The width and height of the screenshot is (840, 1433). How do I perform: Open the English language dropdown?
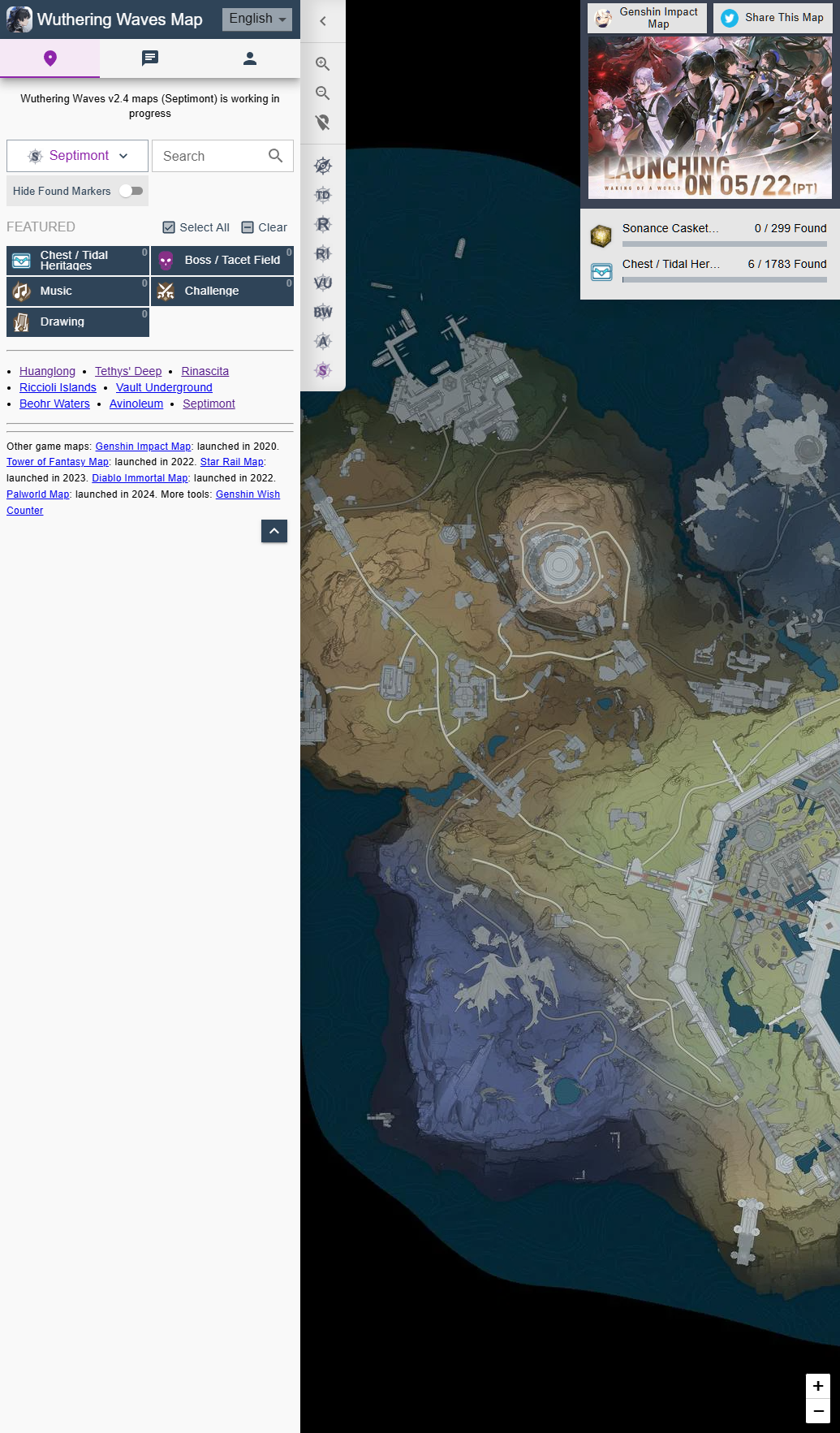coord(257,19)
